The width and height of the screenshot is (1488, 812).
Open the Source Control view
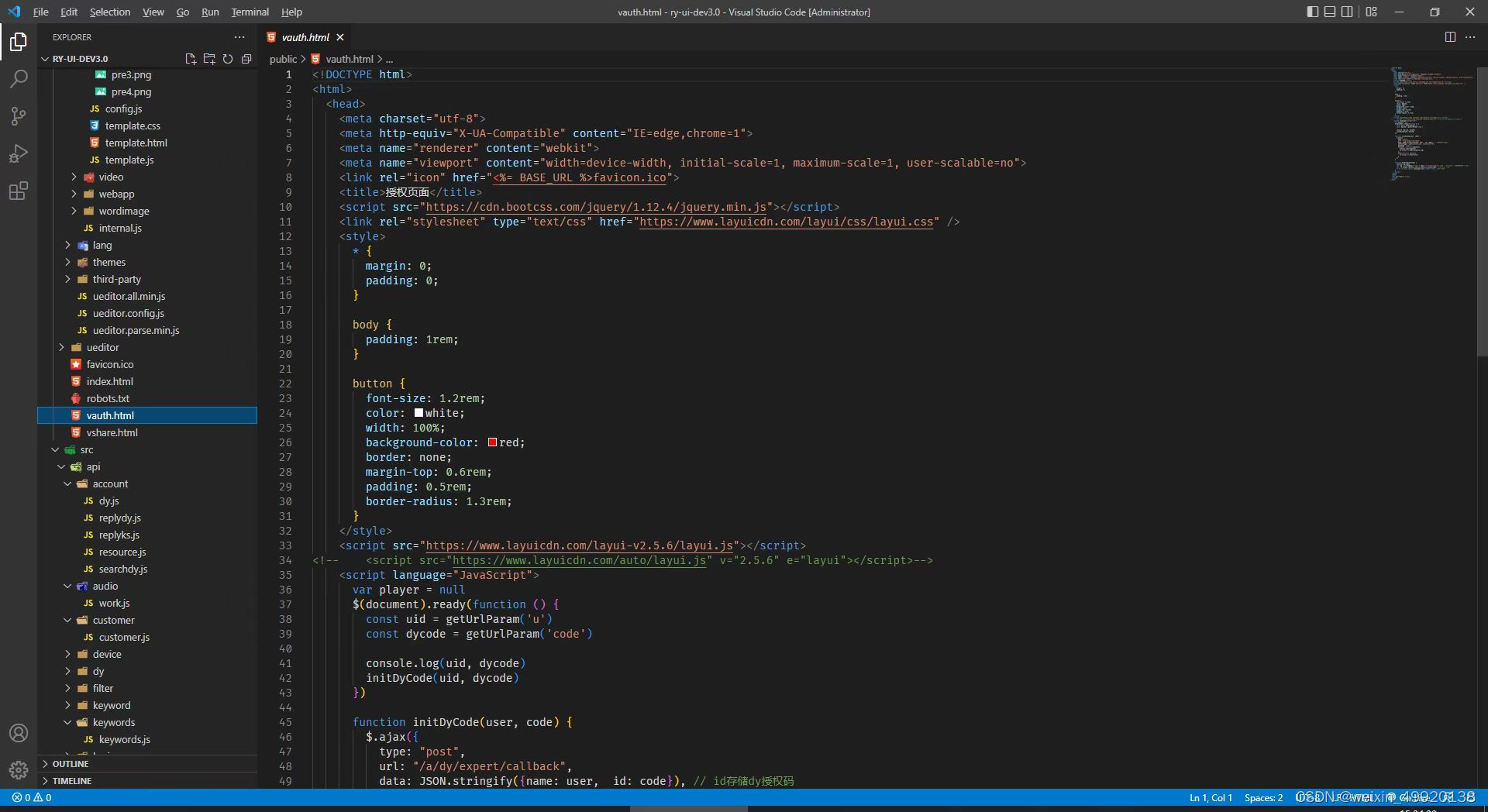(x=19, y=115)
